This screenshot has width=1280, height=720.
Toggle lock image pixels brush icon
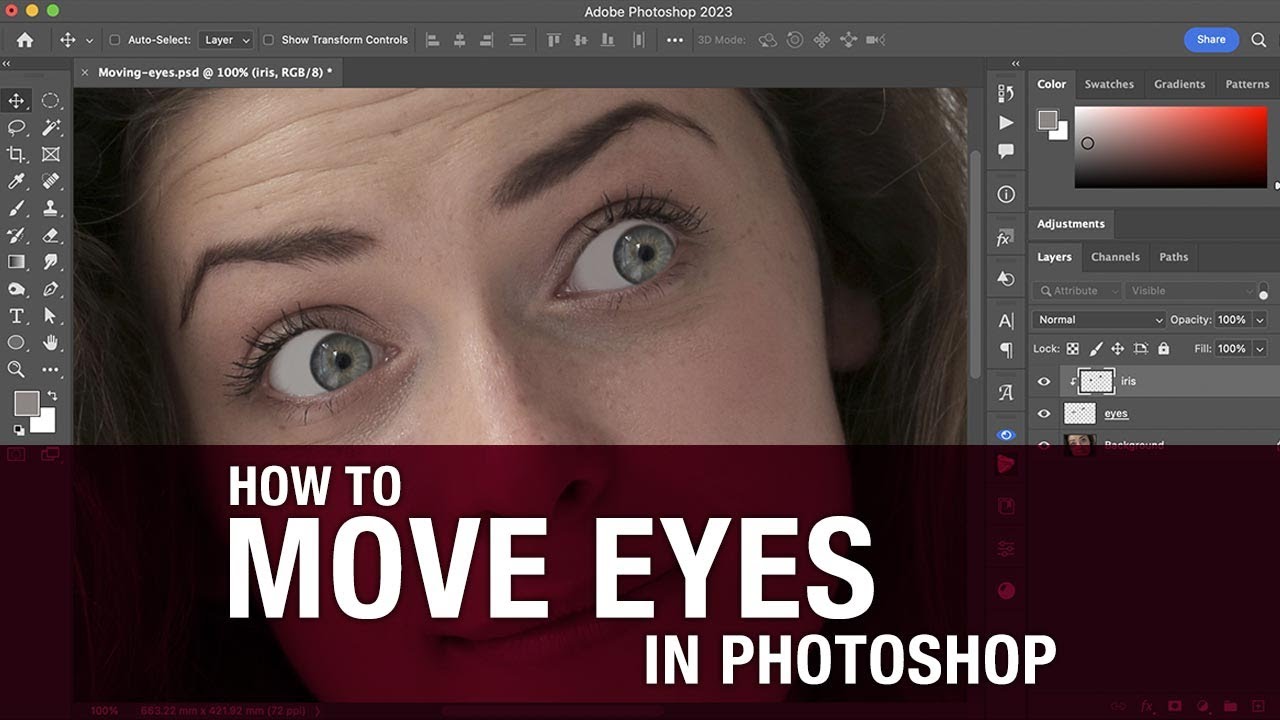click(x=1095, y=349)
